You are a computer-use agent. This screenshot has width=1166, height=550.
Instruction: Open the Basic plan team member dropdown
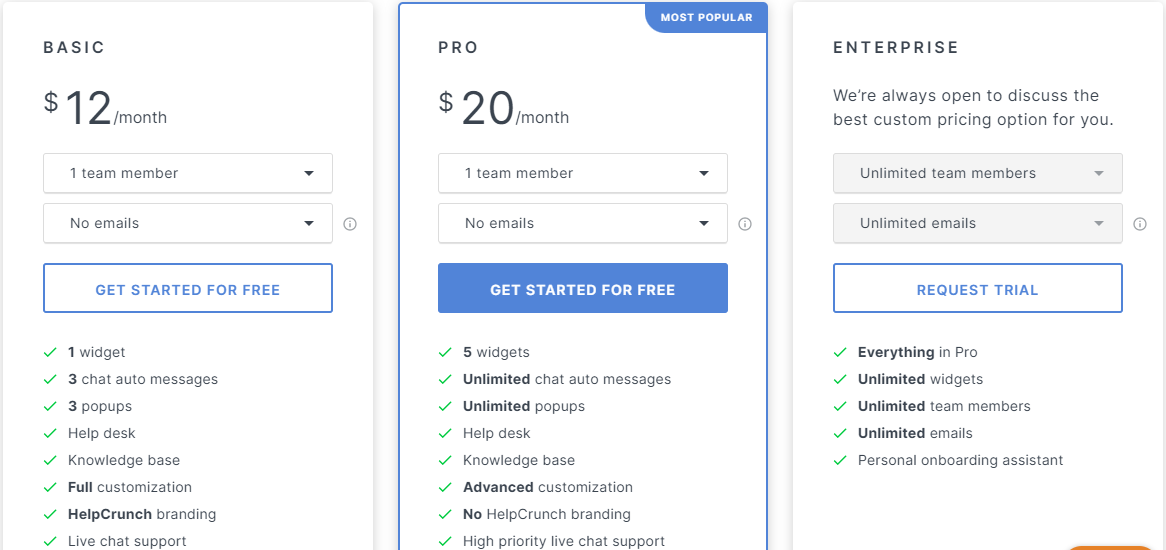[187, 173]
